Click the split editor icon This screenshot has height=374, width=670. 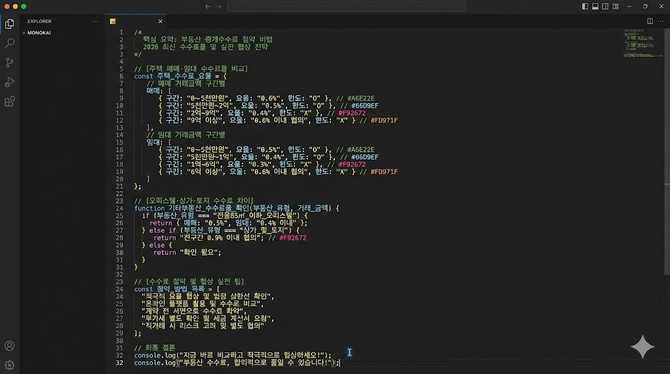649,21
